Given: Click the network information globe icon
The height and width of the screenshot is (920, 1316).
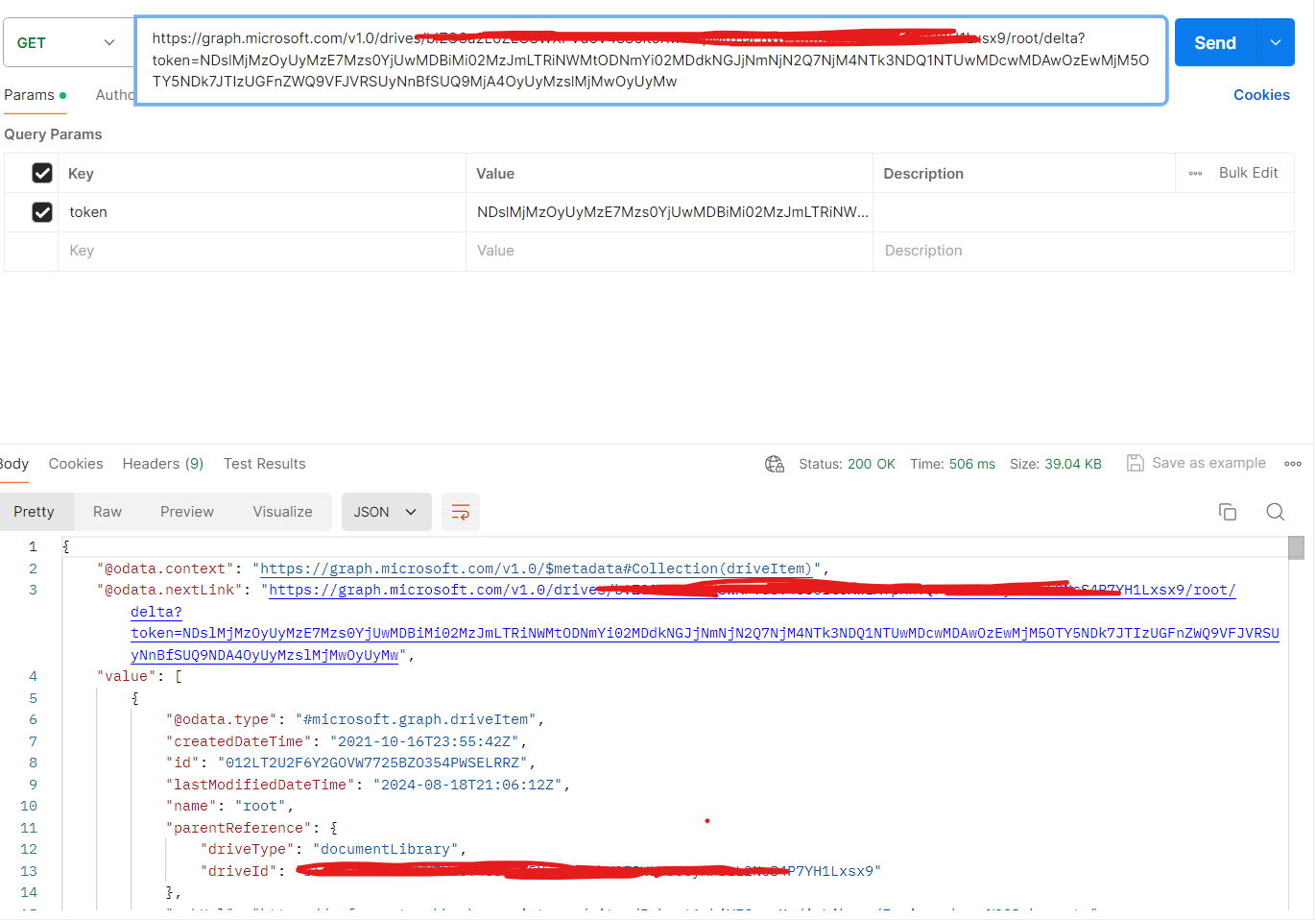Looking at the screenshot, I should point(775,463).
